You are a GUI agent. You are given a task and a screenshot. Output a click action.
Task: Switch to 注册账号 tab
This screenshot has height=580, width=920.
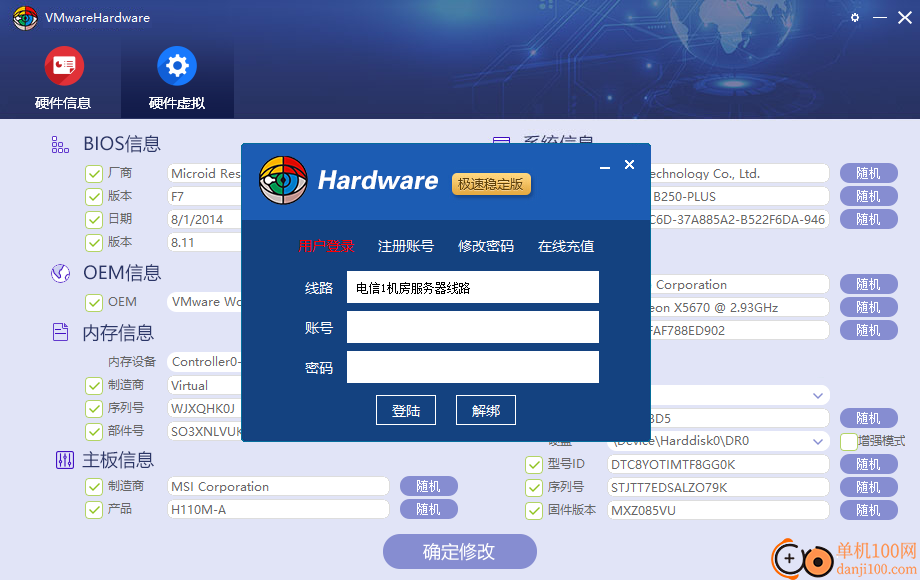[406, 246]
